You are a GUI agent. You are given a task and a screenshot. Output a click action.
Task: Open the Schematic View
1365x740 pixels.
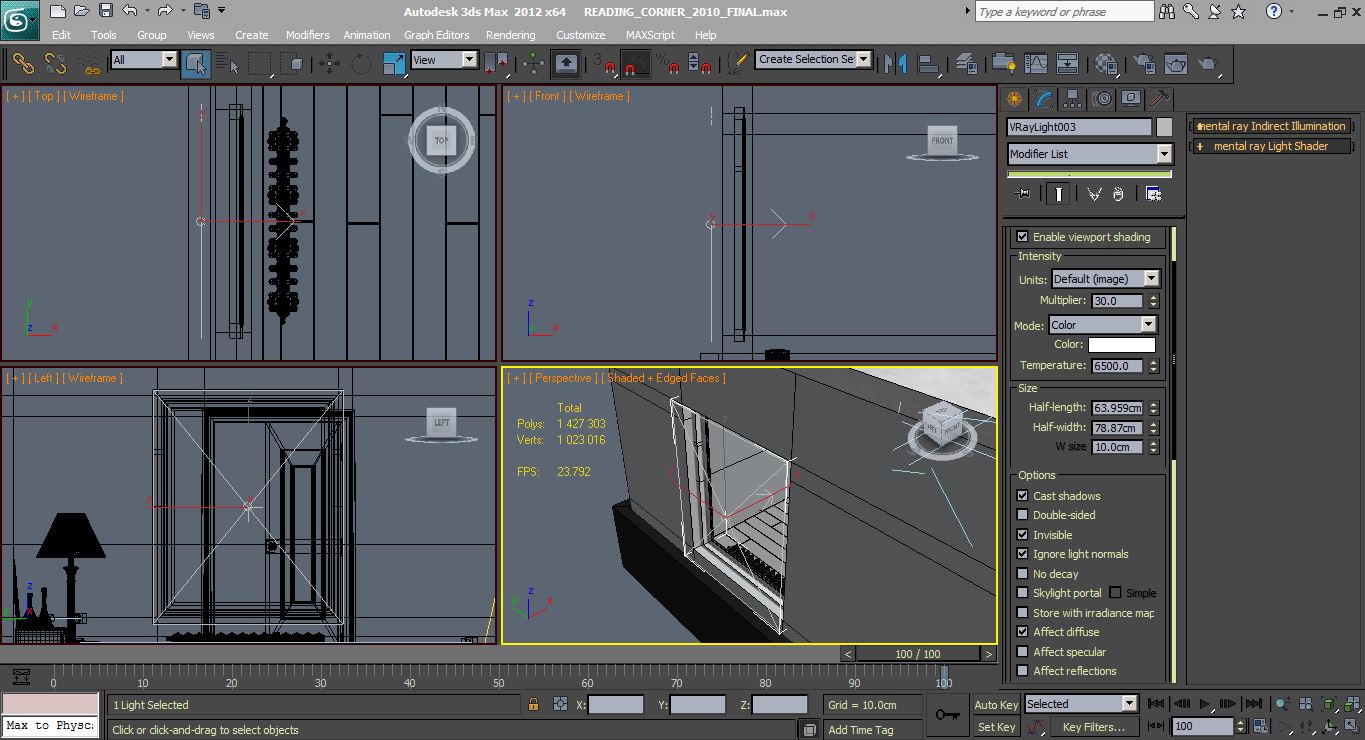(1067, 64)
